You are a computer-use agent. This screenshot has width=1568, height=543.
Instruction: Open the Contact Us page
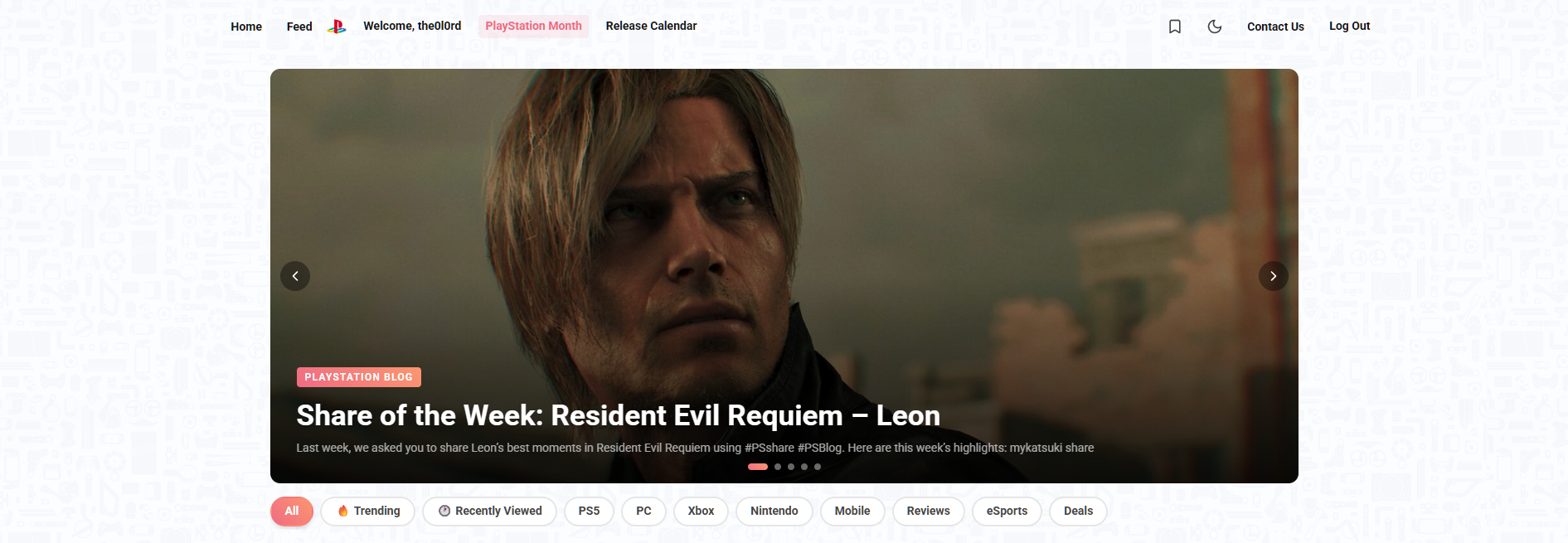(1275, 27)
